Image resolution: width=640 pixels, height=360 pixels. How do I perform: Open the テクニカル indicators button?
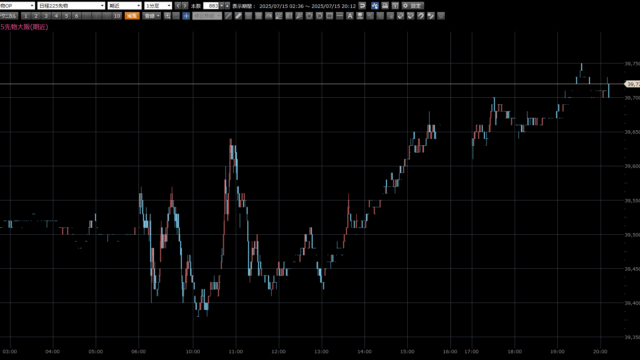click(9, 16)
